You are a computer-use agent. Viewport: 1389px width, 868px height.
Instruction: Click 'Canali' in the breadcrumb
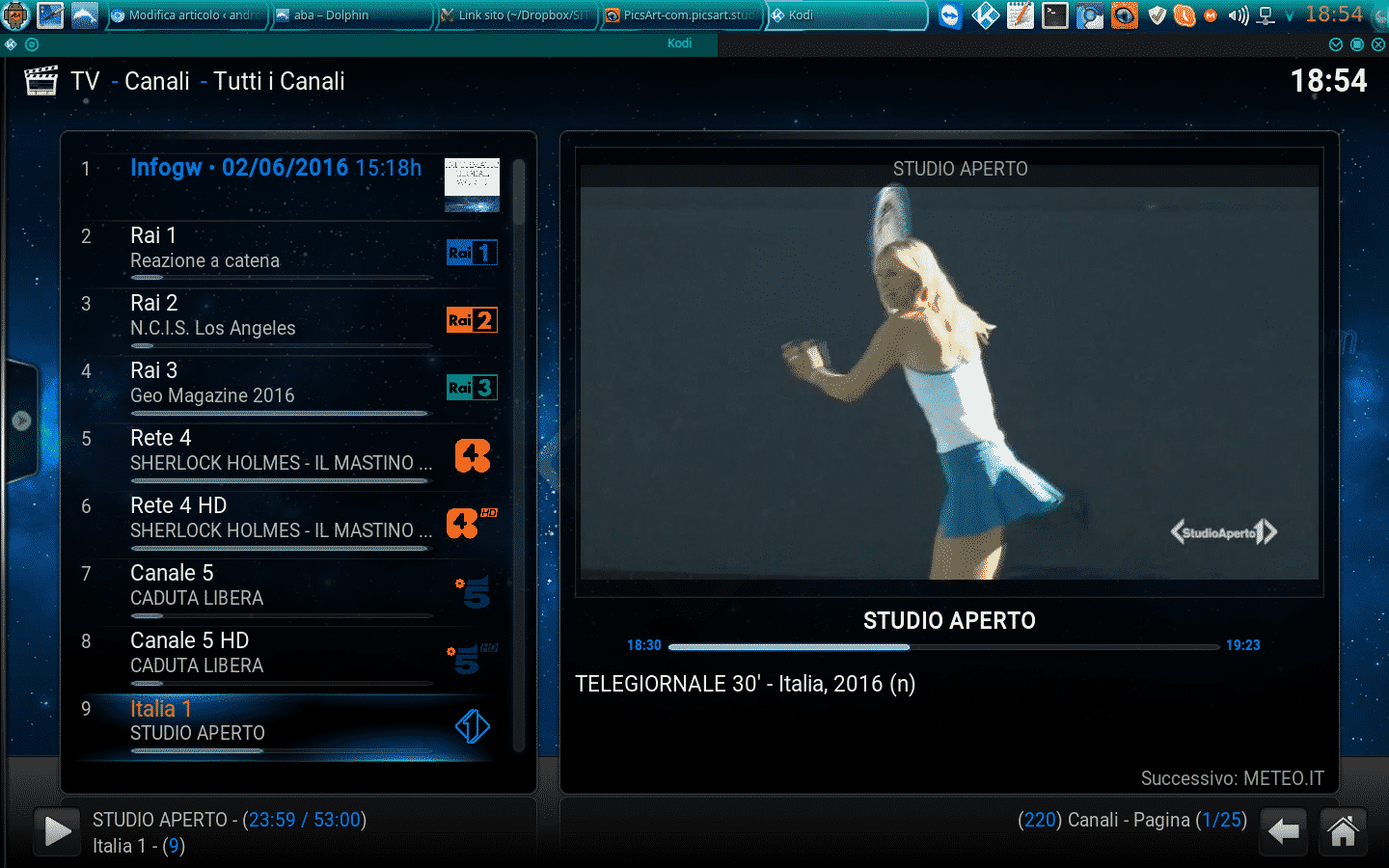point(157,81)
